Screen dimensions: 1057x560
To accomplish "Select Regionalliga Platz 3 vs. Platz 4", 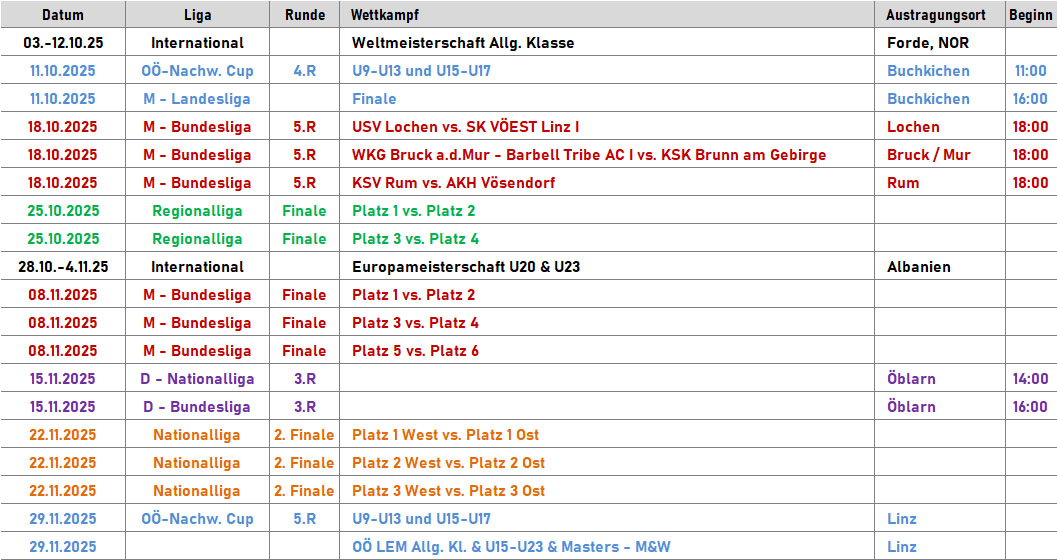I will click(x=415, y=239).
